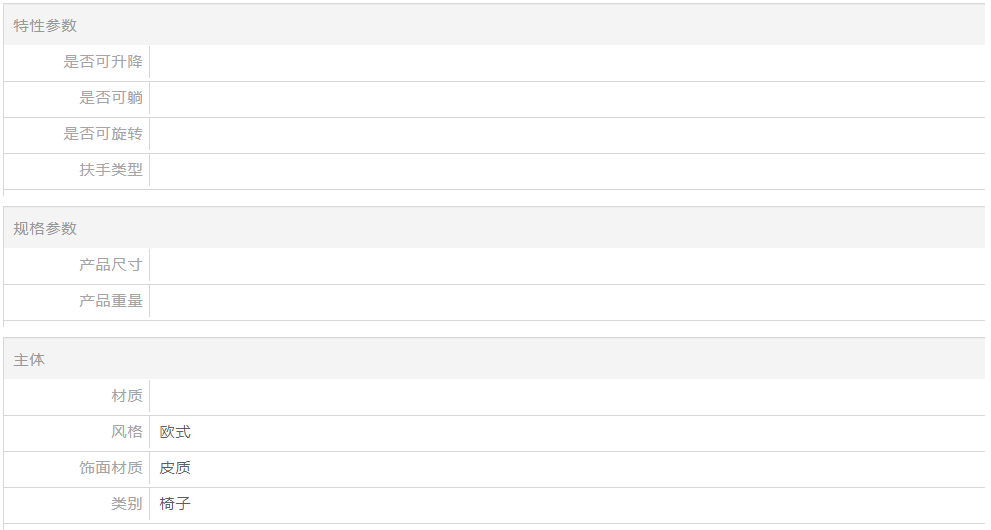
Task: Select the 材质 row label
Action: click(x=127, y=395)
